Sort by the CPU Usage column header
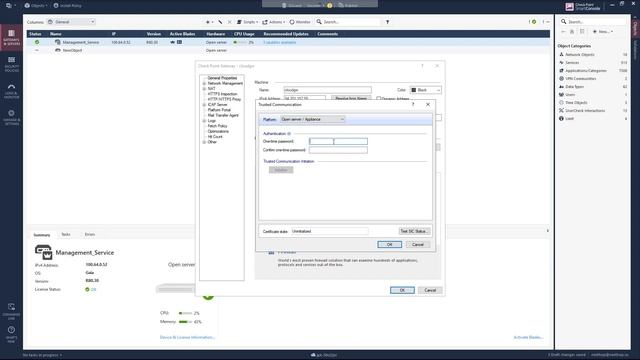Viewport: 640px width, 360px height. click(x=244, y=34)
